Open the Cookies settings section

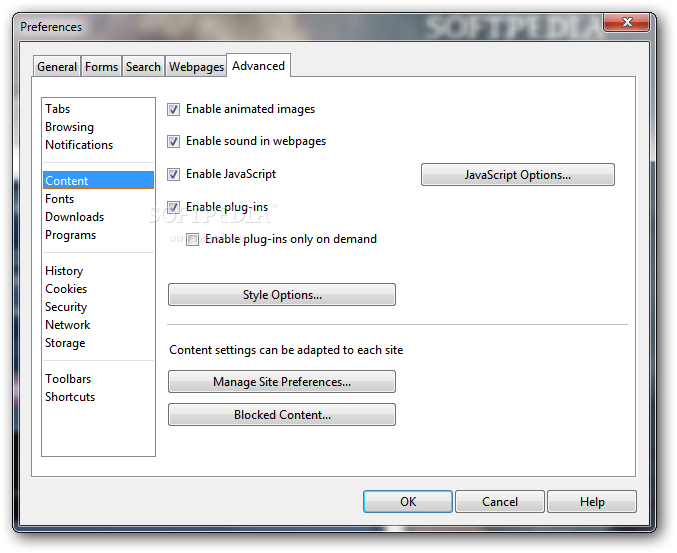coord(98,289)
